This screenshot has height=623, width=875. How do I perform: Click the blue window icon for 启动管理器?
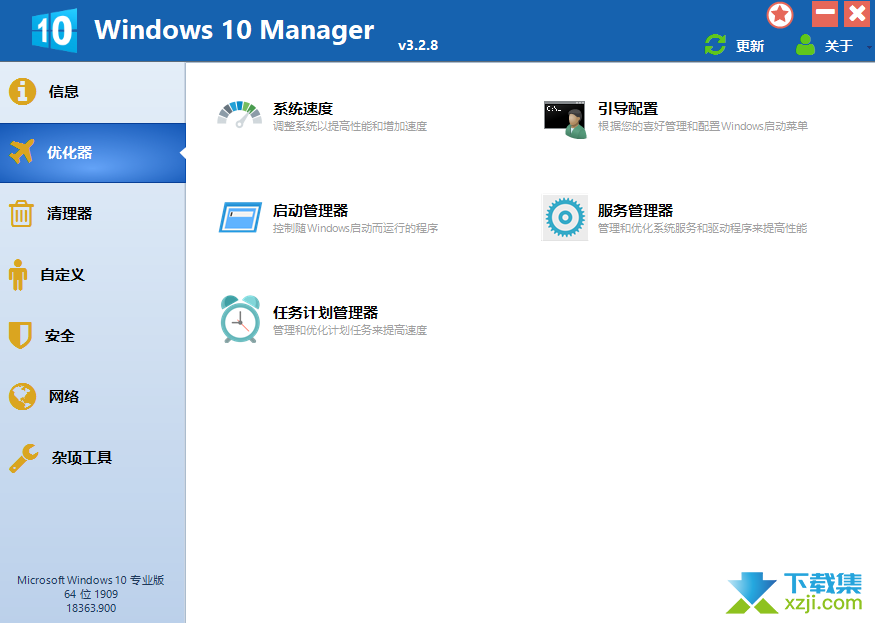pyautogui.click(x=241, y=217)
